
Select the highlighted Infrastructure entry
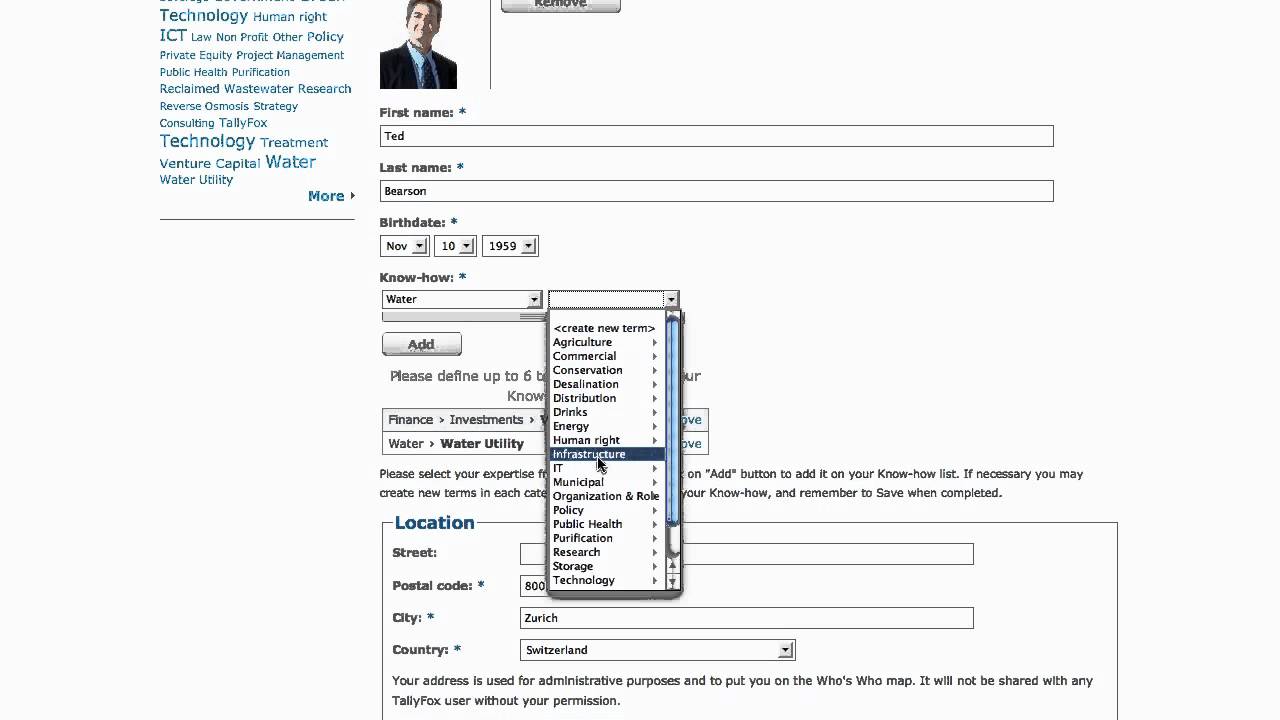click(x=608, y=454)
